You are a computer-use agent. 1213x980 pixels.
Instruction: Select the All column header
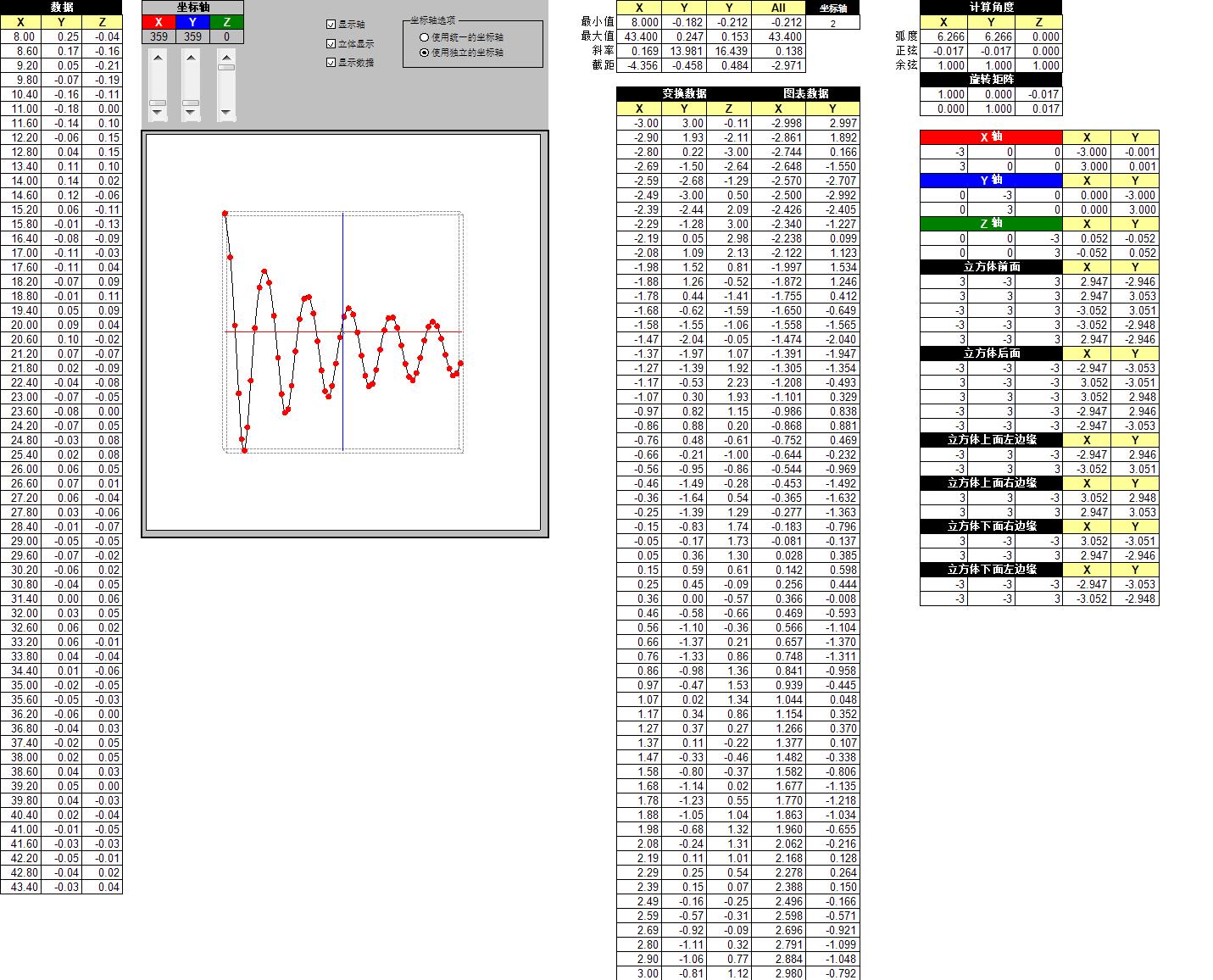778,8
